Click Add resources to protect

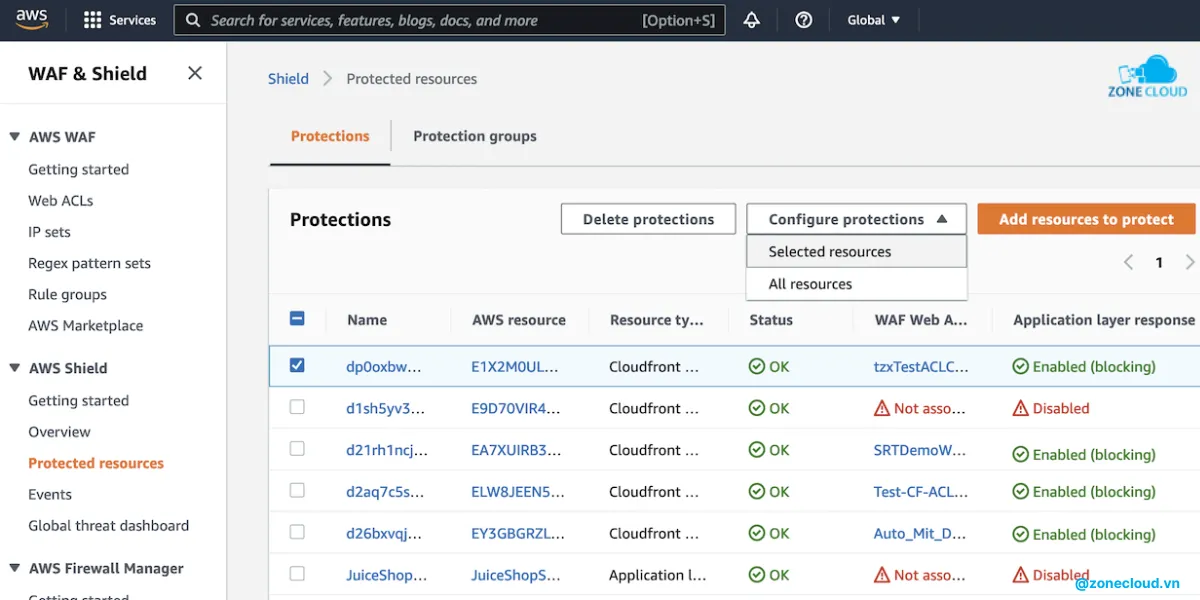1086,219
